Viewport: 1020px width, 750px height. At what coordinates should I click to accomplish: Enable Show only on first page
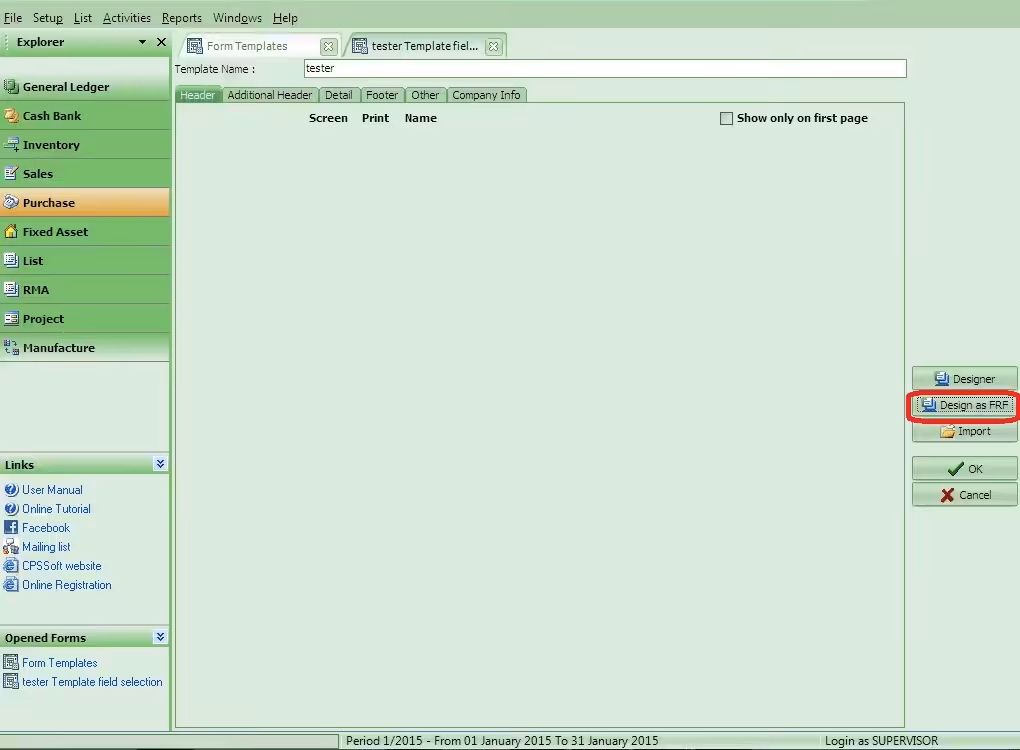726,118
